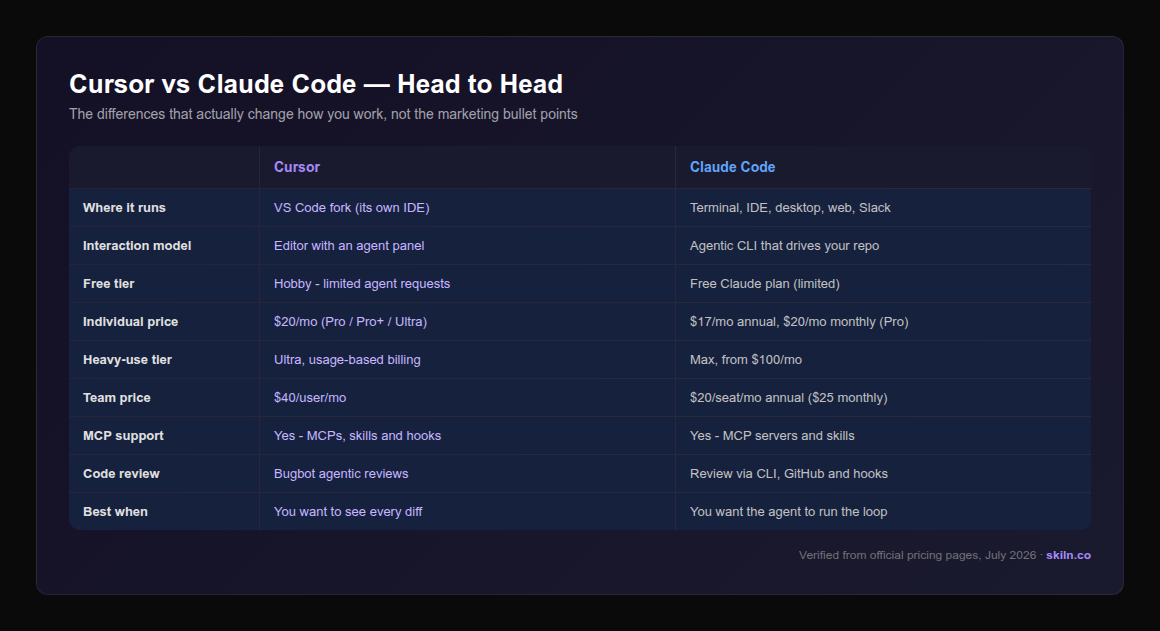
Task: Select the 'Interaction model' row label
Action: (137, 246)
